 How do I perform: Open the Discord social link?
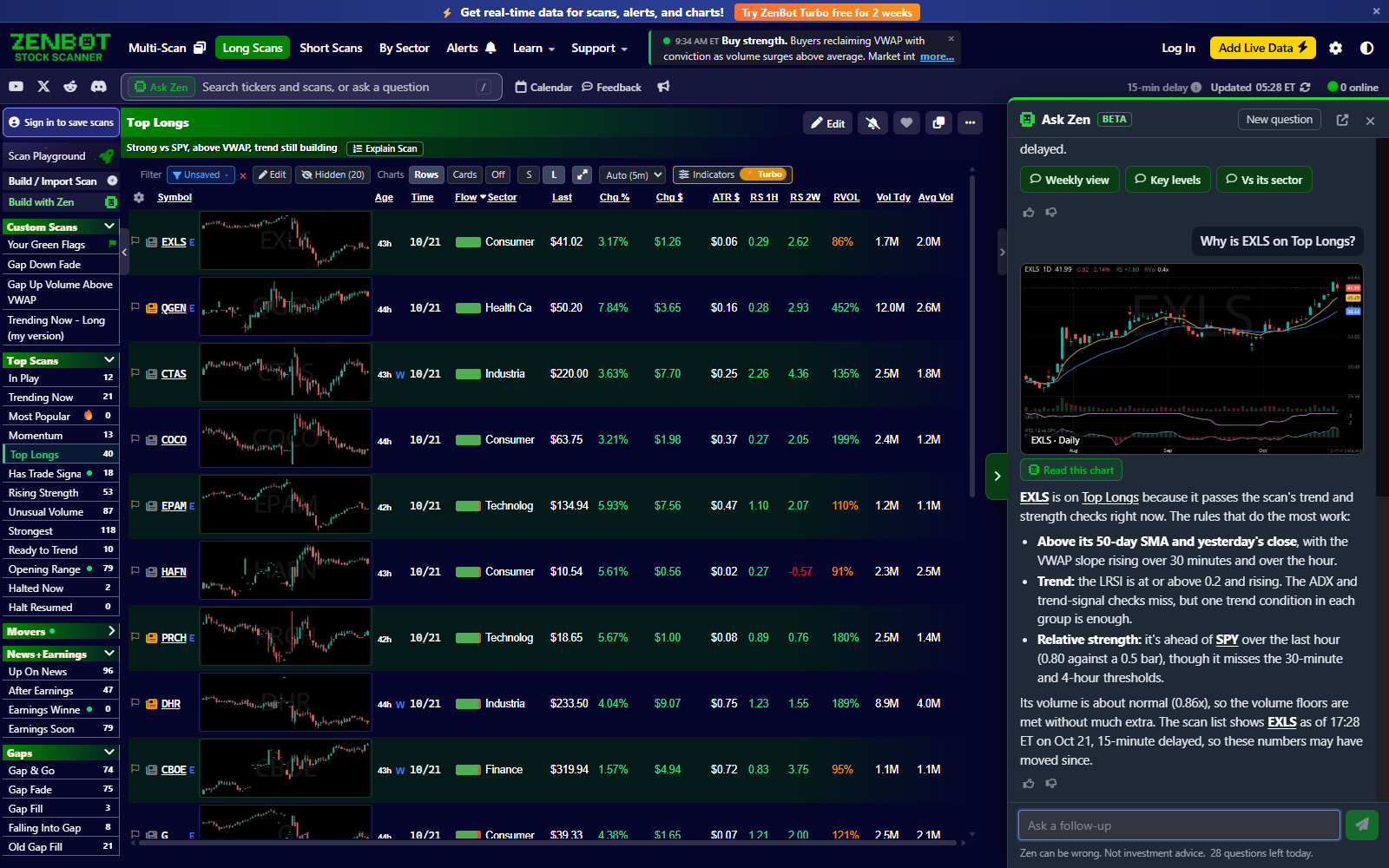click(99, 87)
